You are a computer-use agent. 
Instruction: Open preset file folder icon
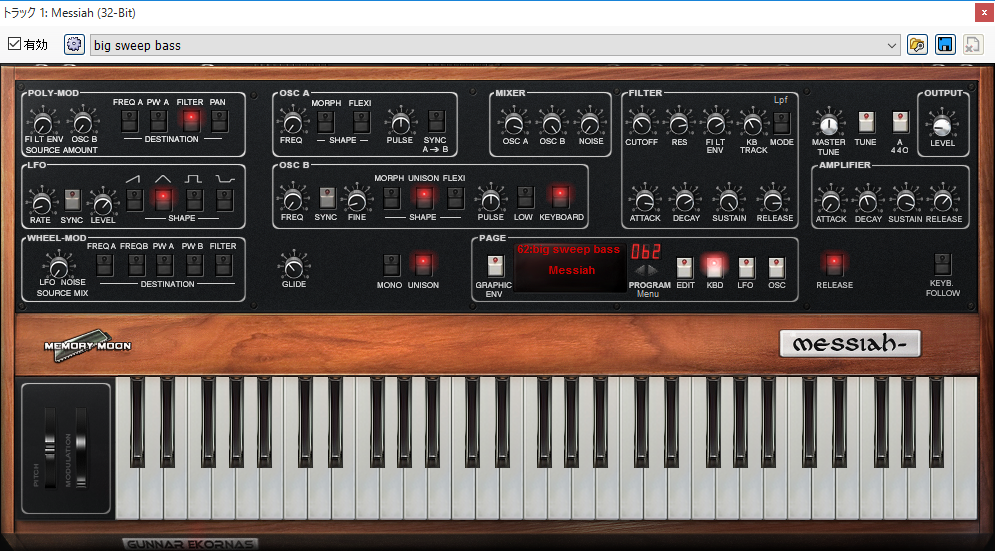pyautogui.click(x=917, y=44)
